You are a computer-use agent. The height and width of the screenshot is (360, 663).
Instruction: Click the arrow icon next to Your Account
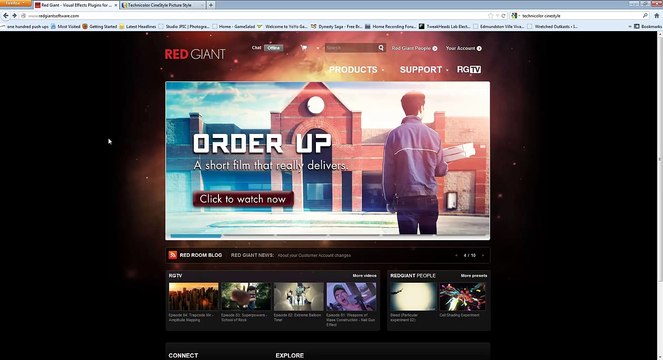click(479, 48)
